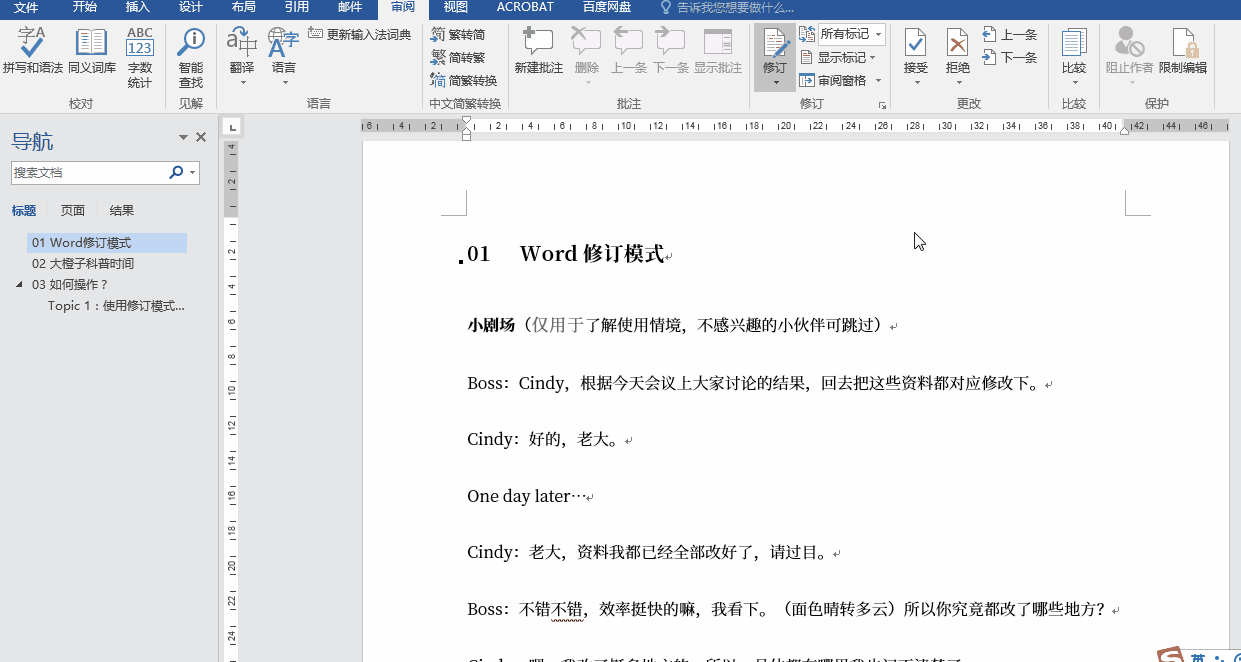The width and height of the screenshot is (1241, 662).
Task: Click the 翻译 translate icon
Action: coord(240,45)
